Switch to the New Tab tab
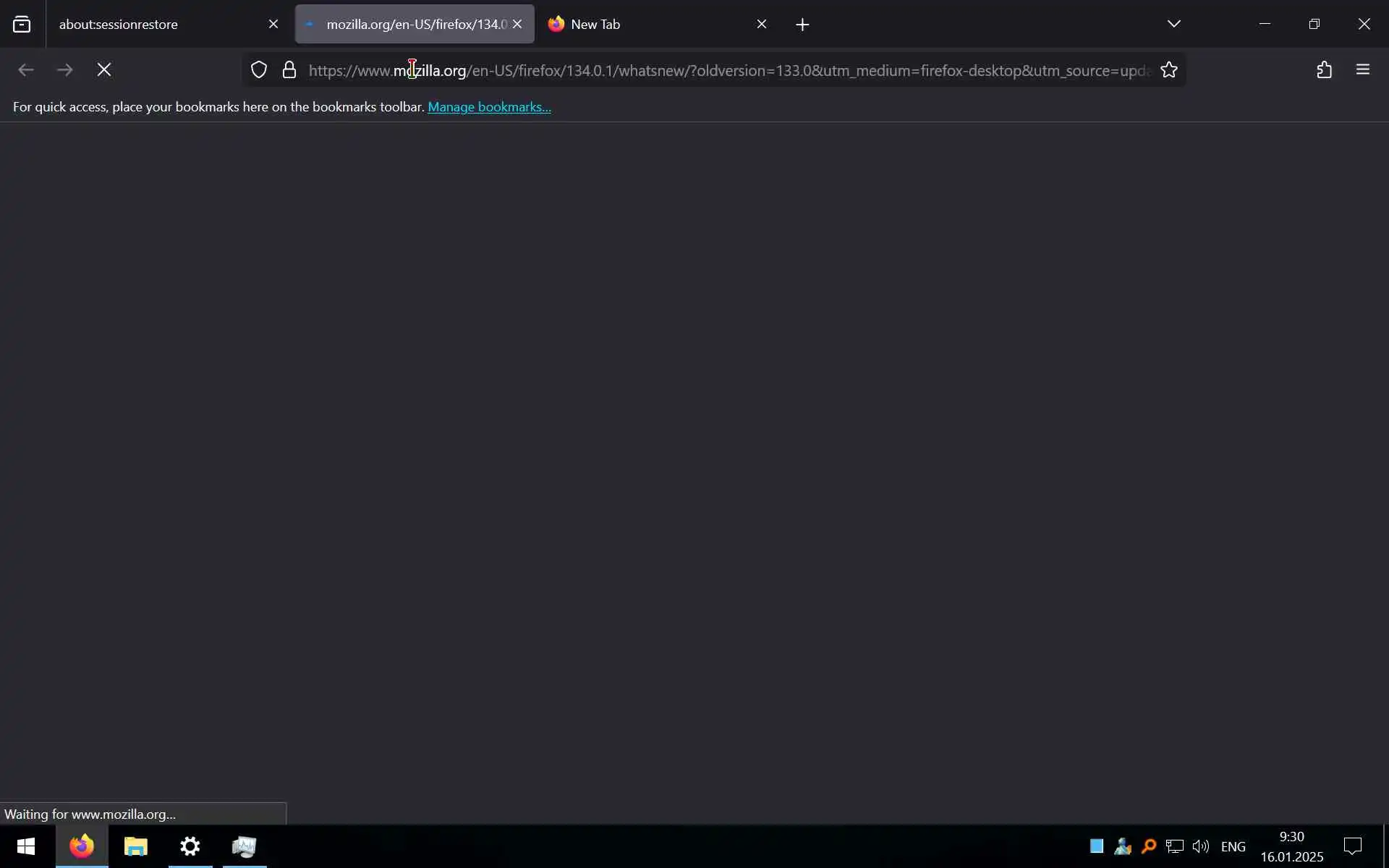Screen dimensions: 1389x868 [x=637, y=25]
